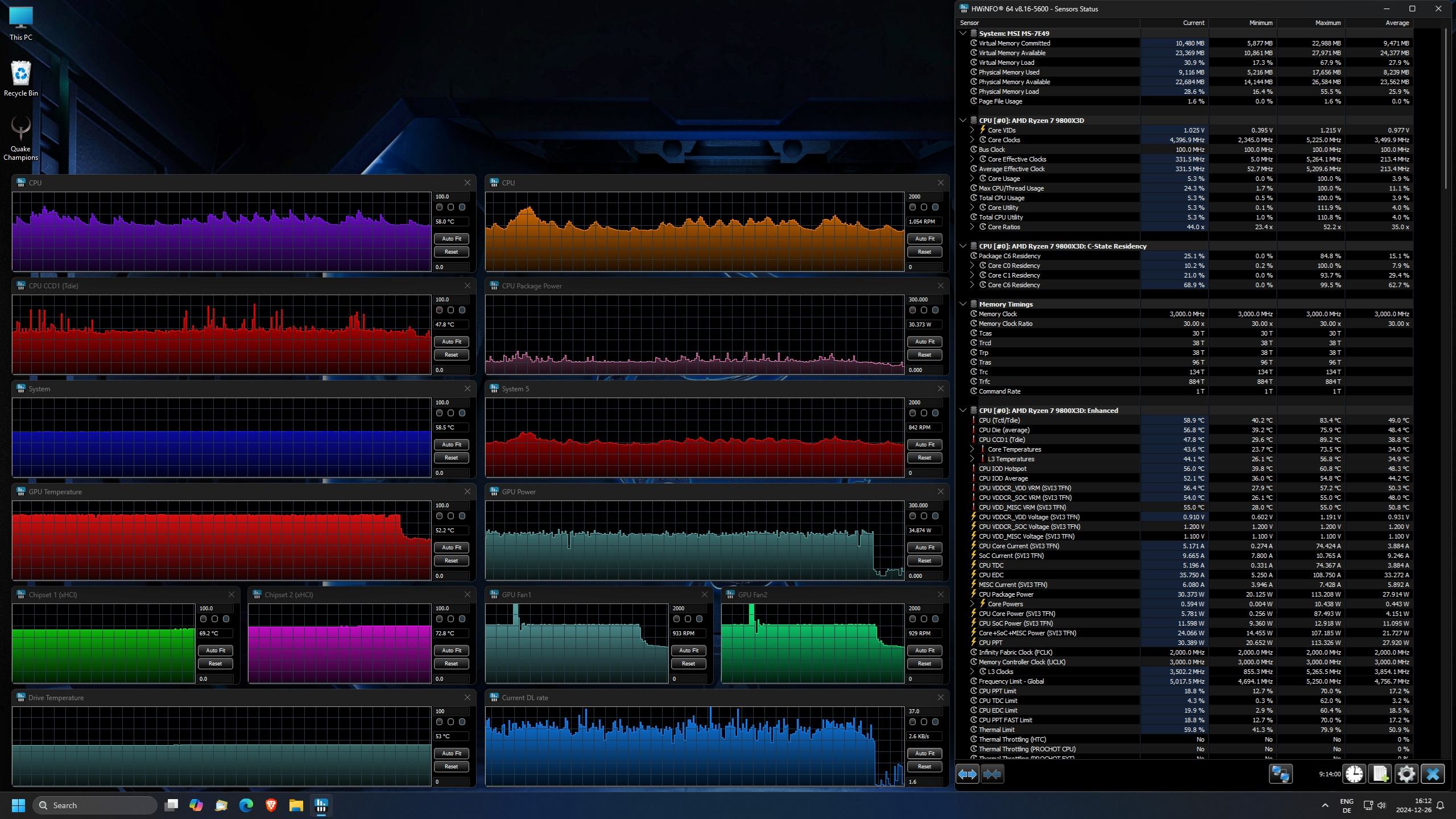Screen dimensions: 1456x819
Task: Click middle round button in Drive Temperature graph
Action: pyautogui.click(x=450, y=722)
